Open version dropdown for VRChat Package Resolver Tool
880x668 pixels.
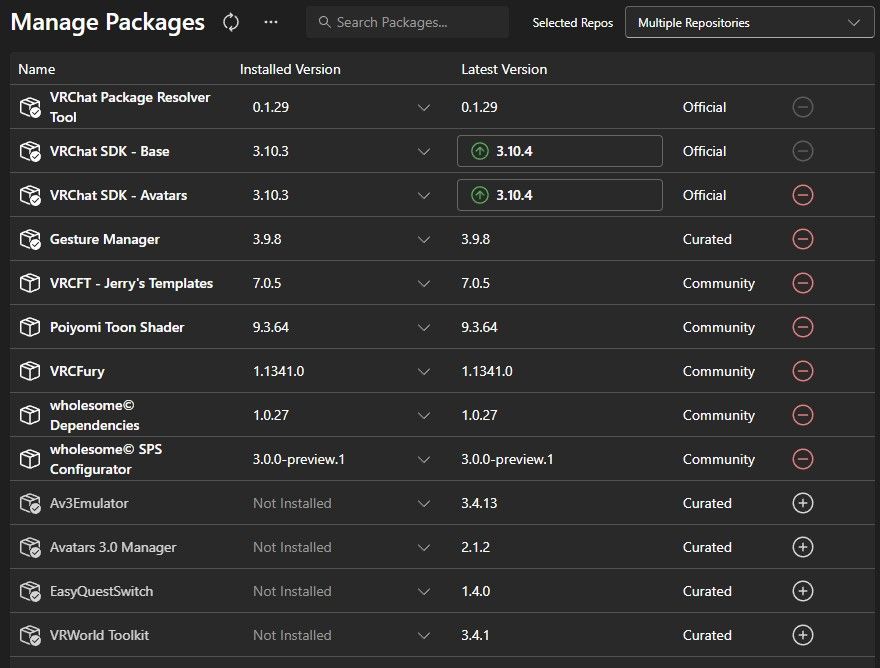424,107
